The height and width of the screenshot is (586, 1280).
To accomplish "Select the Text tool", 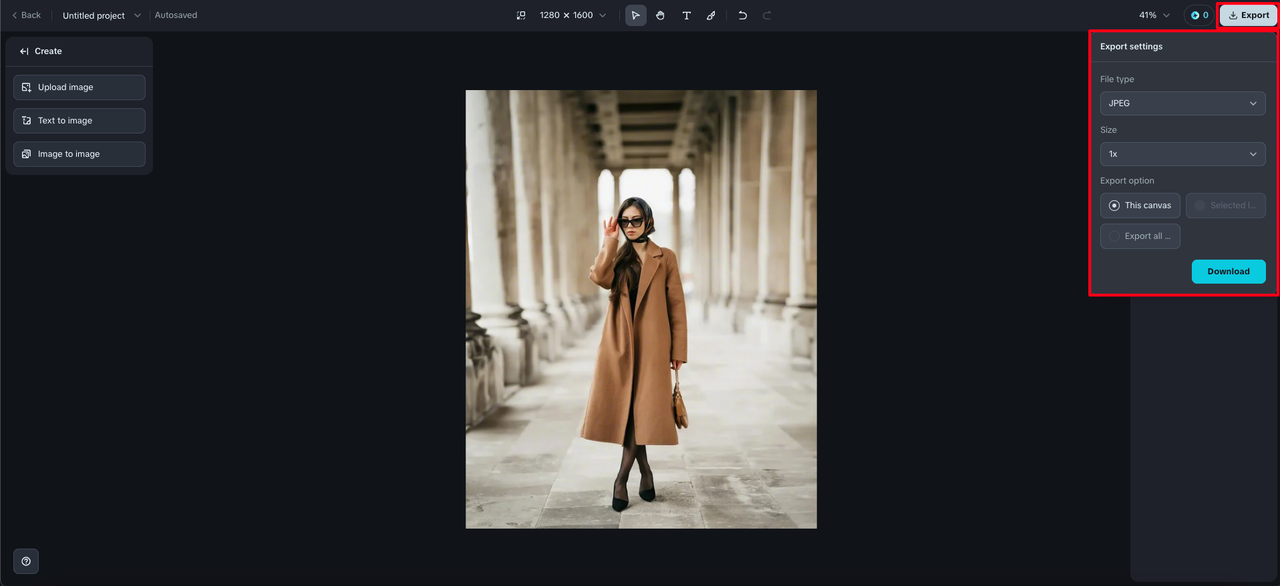I will [x=686, y=15].
